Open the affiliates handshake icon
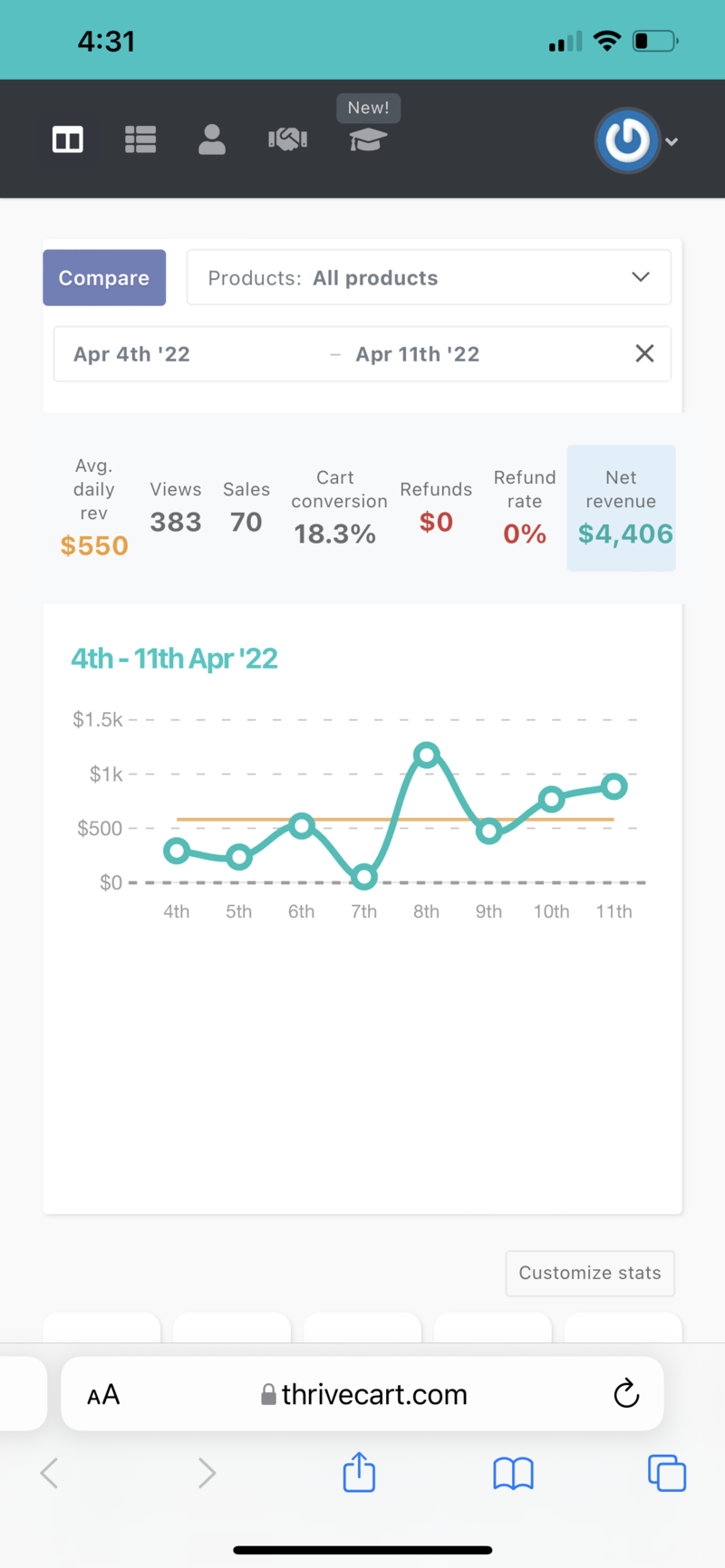The width and height of the screenshot is (725, 1568). 287,139
